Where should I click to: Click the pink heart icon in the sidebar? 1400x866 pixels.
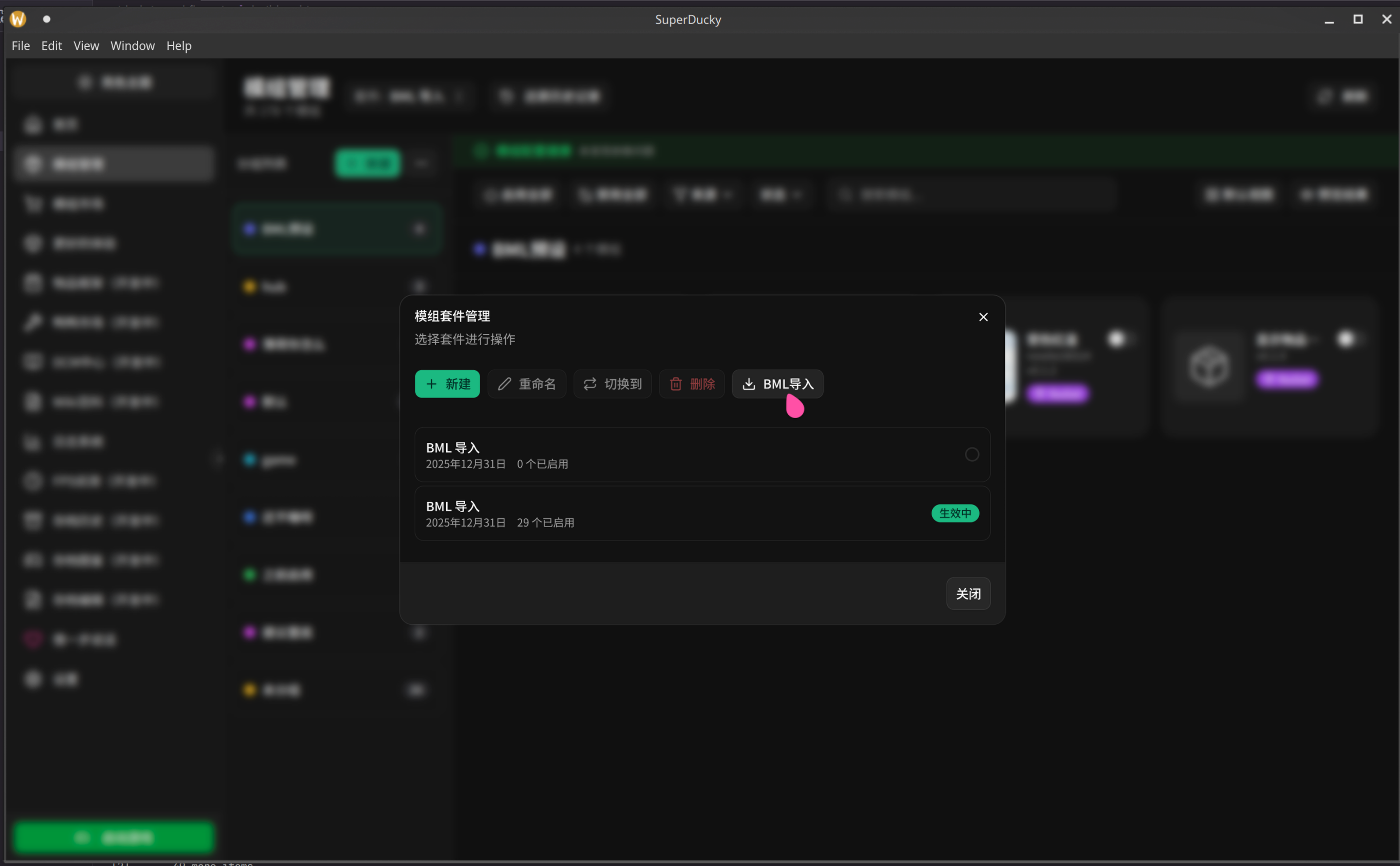pyautogui.click(x=32, y=639)
